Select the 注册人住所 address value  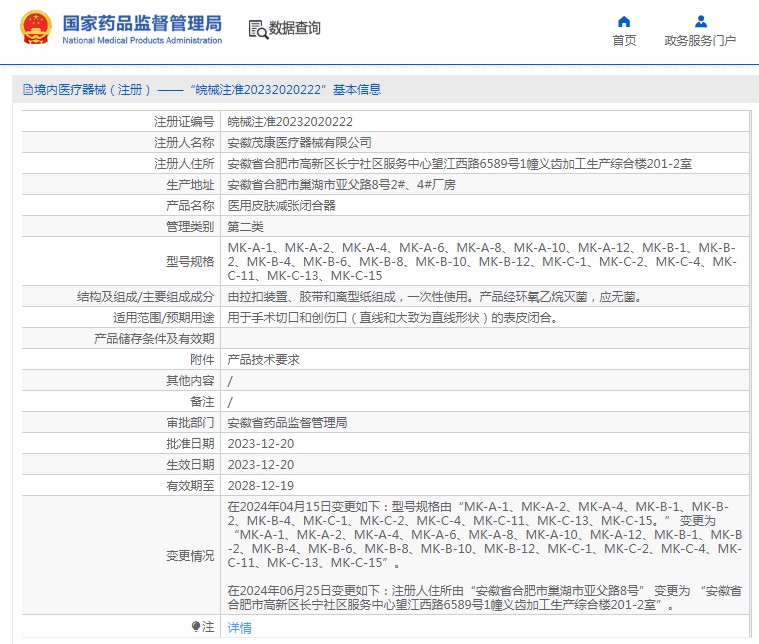click(459, 164)
